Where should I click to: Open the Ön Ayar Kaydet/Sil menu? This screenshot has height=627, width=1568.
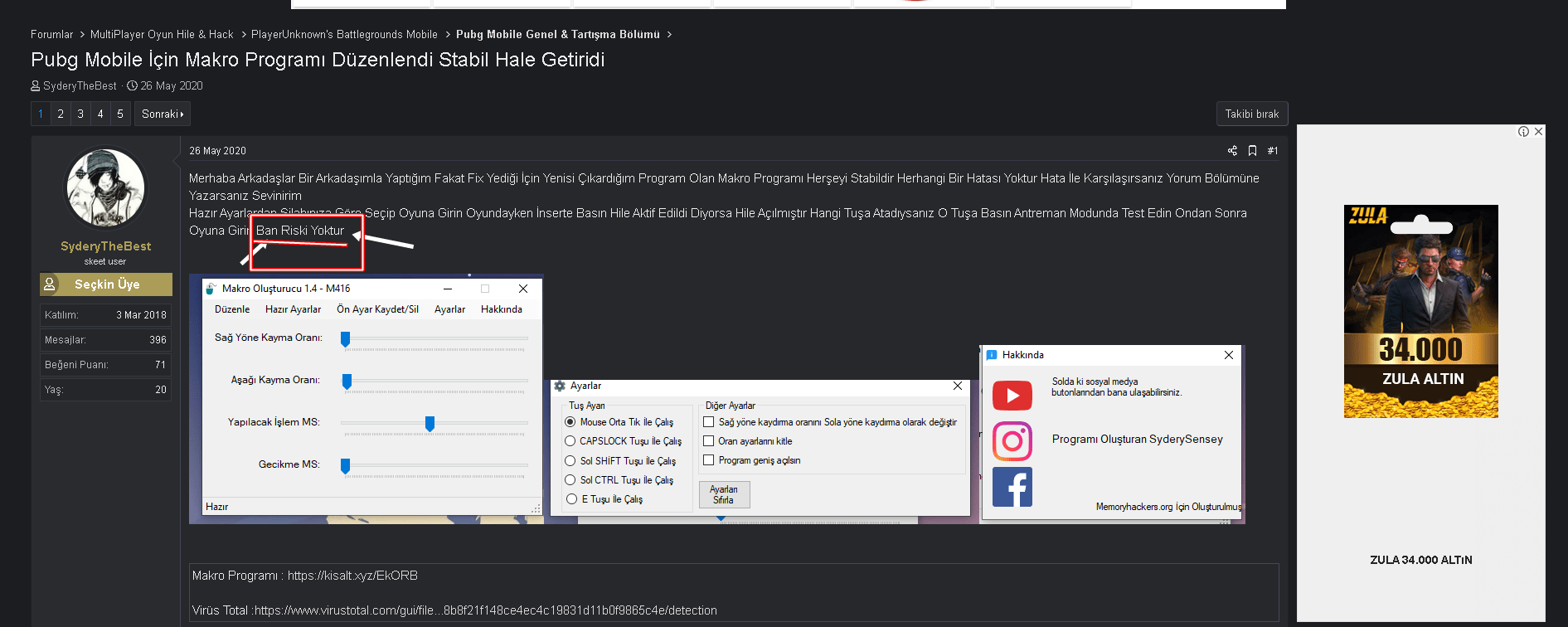pos(377,309)
